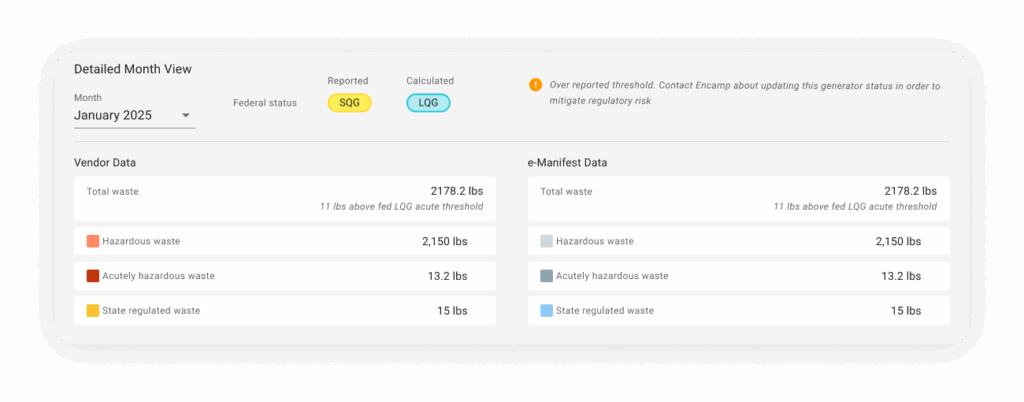Click the orange Vendor Hazardous waste swatch
1024x402 pixels.
pos(93,241)
